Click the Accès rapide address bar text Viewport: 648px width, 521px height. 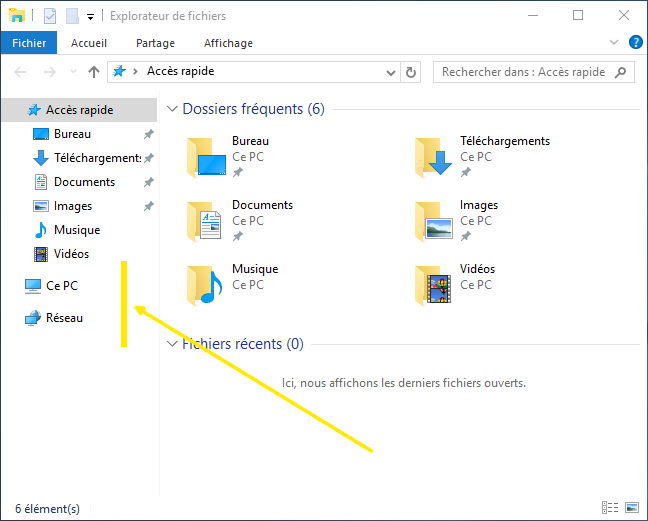[181, 71]
